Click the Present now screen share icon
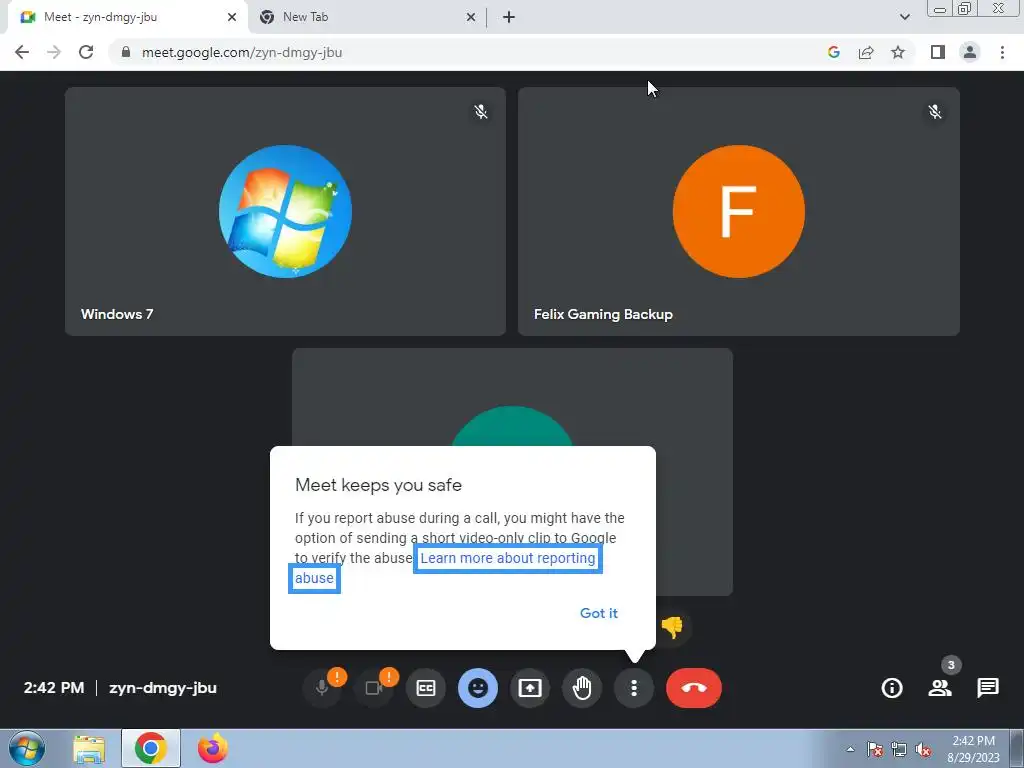1024x768 pixels. (530, 688)
